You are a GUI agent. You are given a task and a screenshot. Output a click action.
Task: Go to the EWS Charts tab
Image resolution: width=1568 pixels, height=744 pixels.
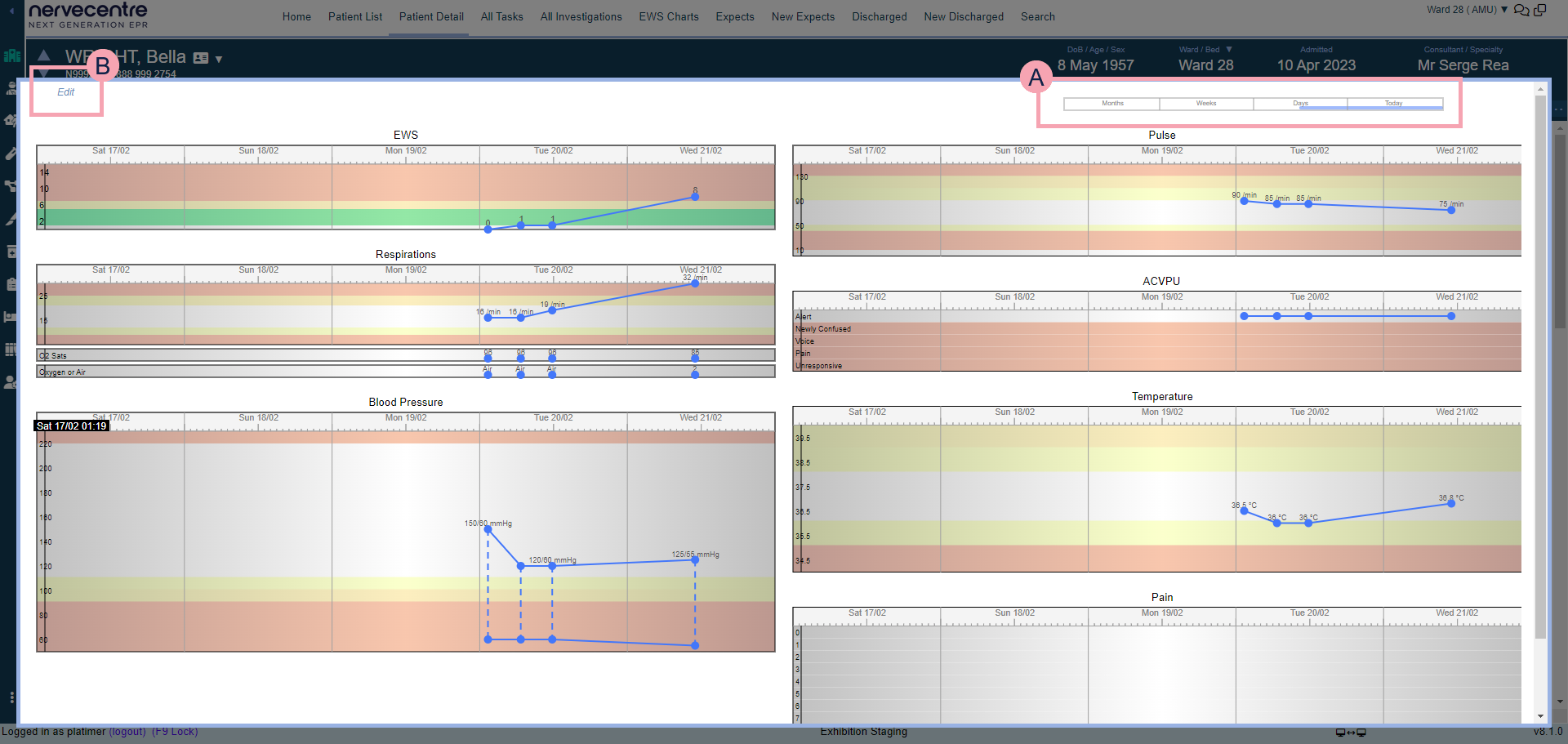668,16
